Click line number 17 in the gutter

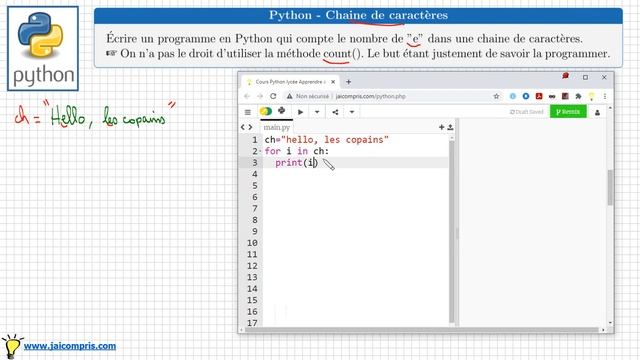tap(252, 323)
